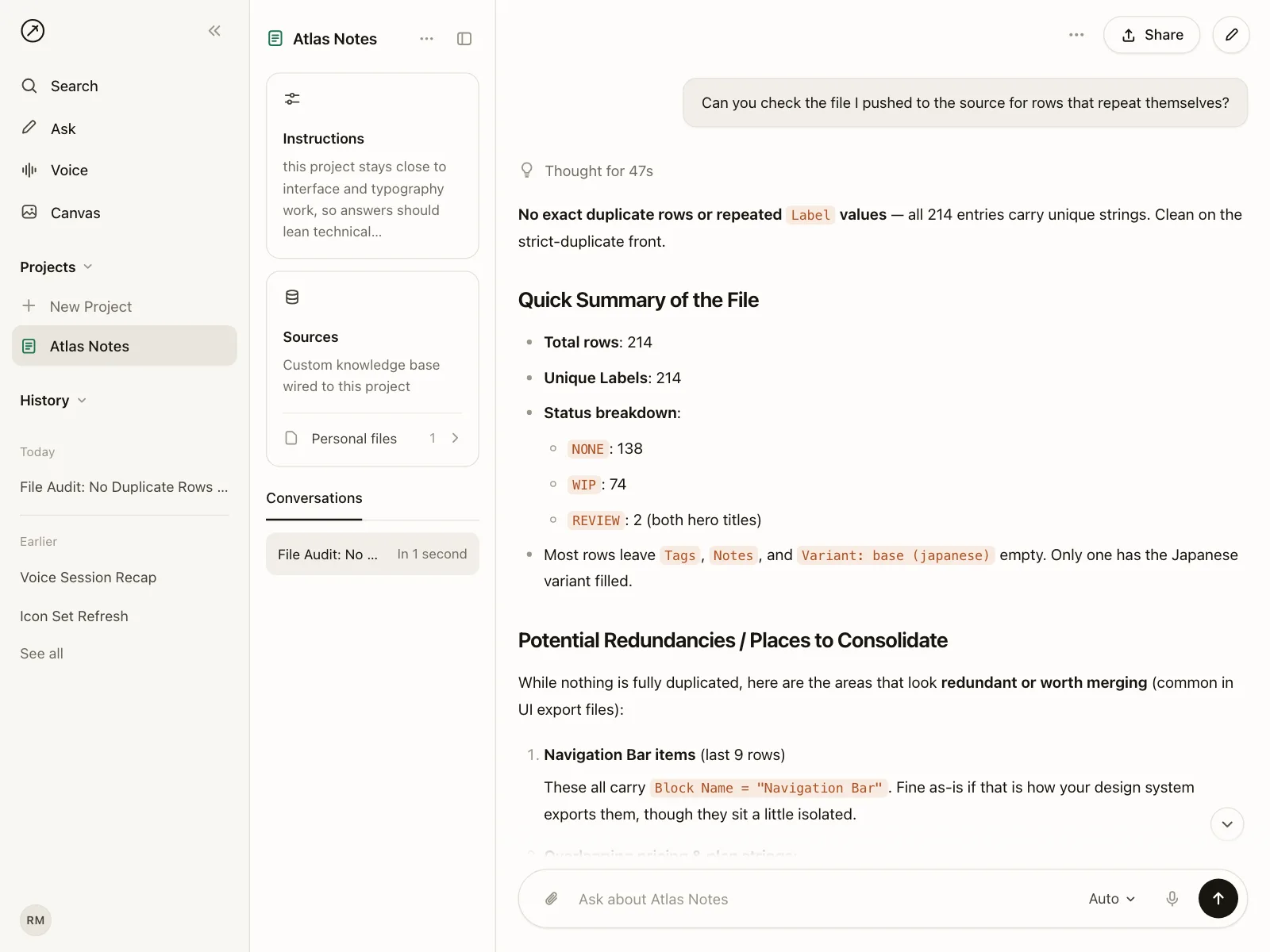1270x952 pixels.
Task: Click the New Project plus icon
Action: (x=29, y=306)
